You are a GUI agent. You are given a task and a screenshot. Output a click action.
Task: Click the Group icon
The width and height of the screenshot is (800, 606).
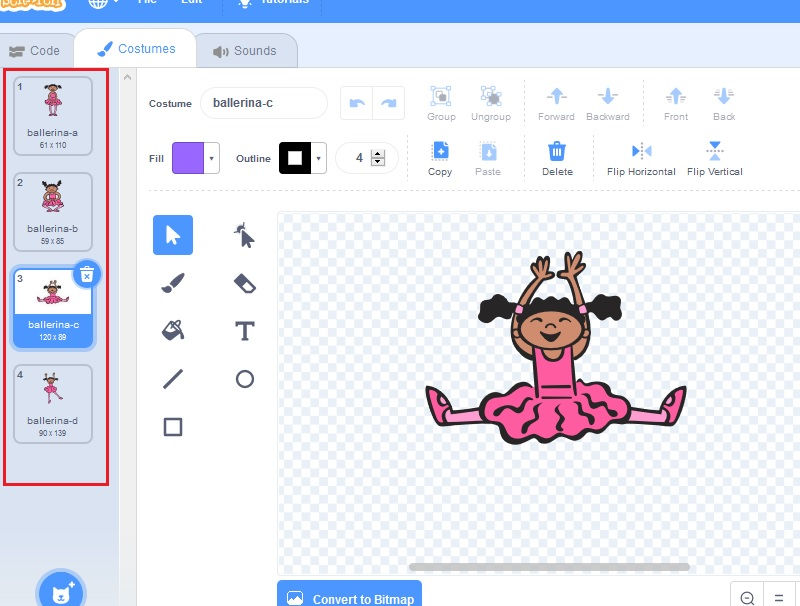(x=441, y=104)
